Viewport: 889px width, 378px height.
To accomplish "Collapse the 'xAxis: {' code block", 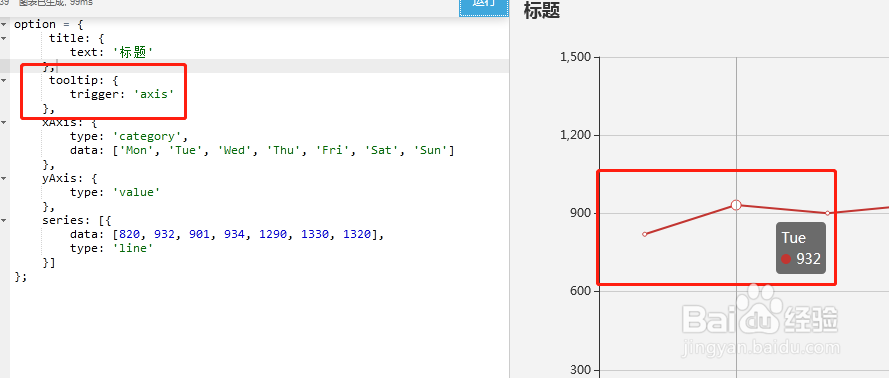I will tap(4, 122).
